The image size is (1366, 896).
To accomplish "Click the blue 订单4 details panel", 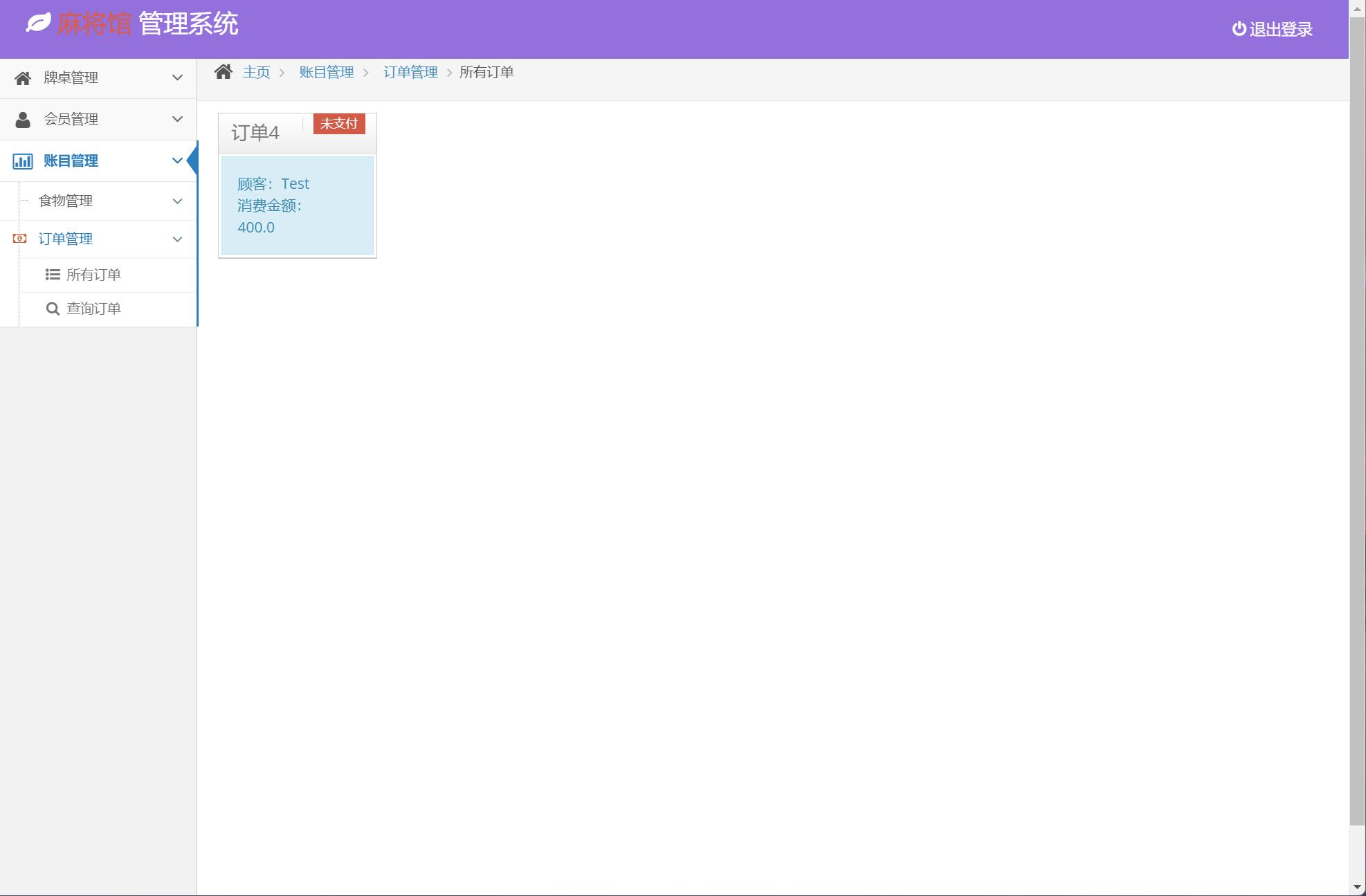I will pos(298,205).
